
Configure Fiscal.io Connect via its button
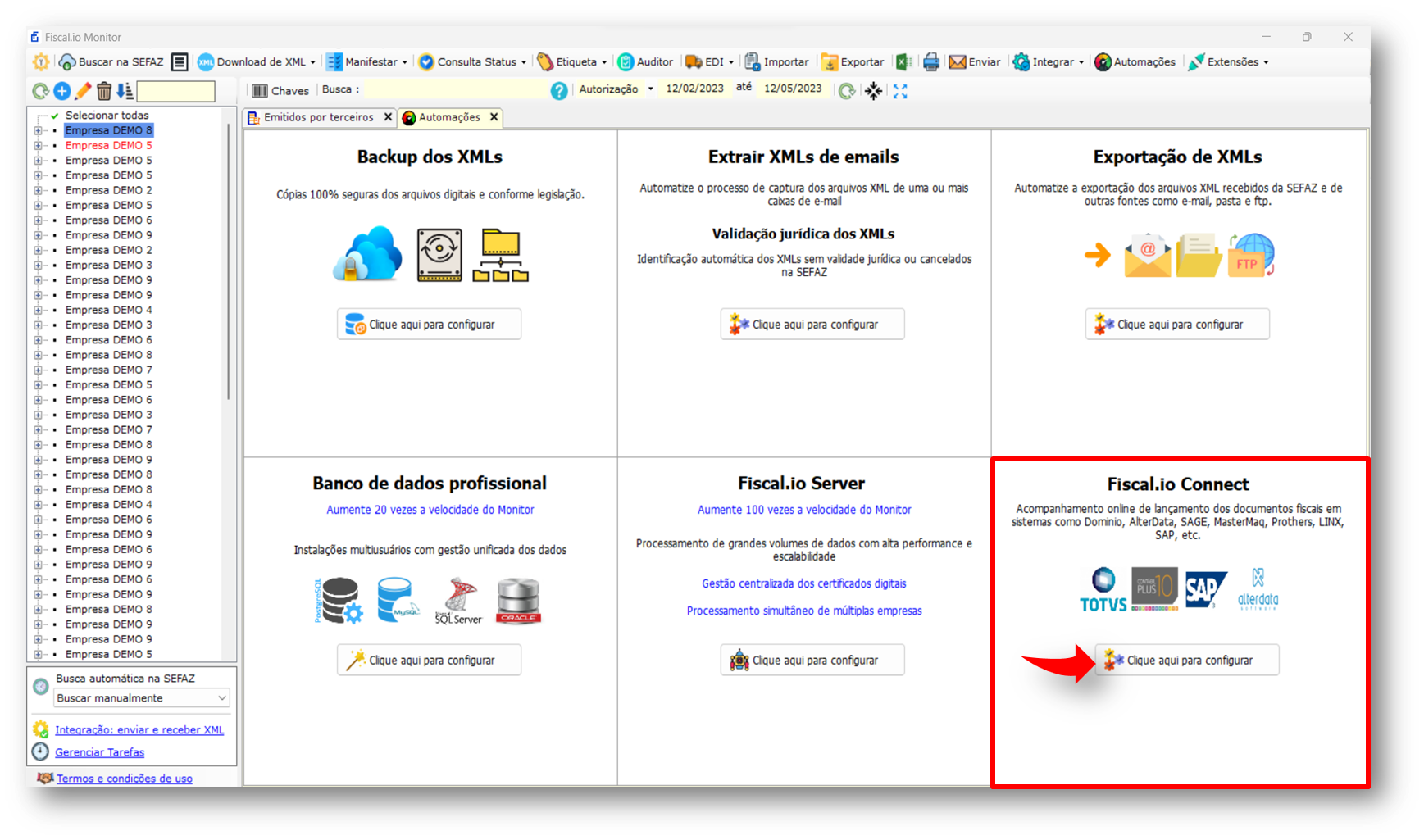pyautogui.click(x=1187, y=661)
